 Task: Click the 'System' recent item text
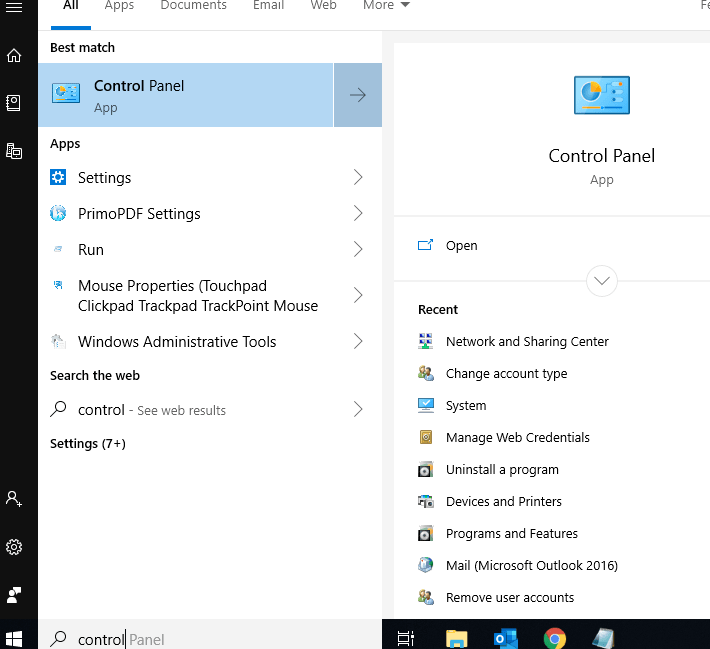point(466,406)
